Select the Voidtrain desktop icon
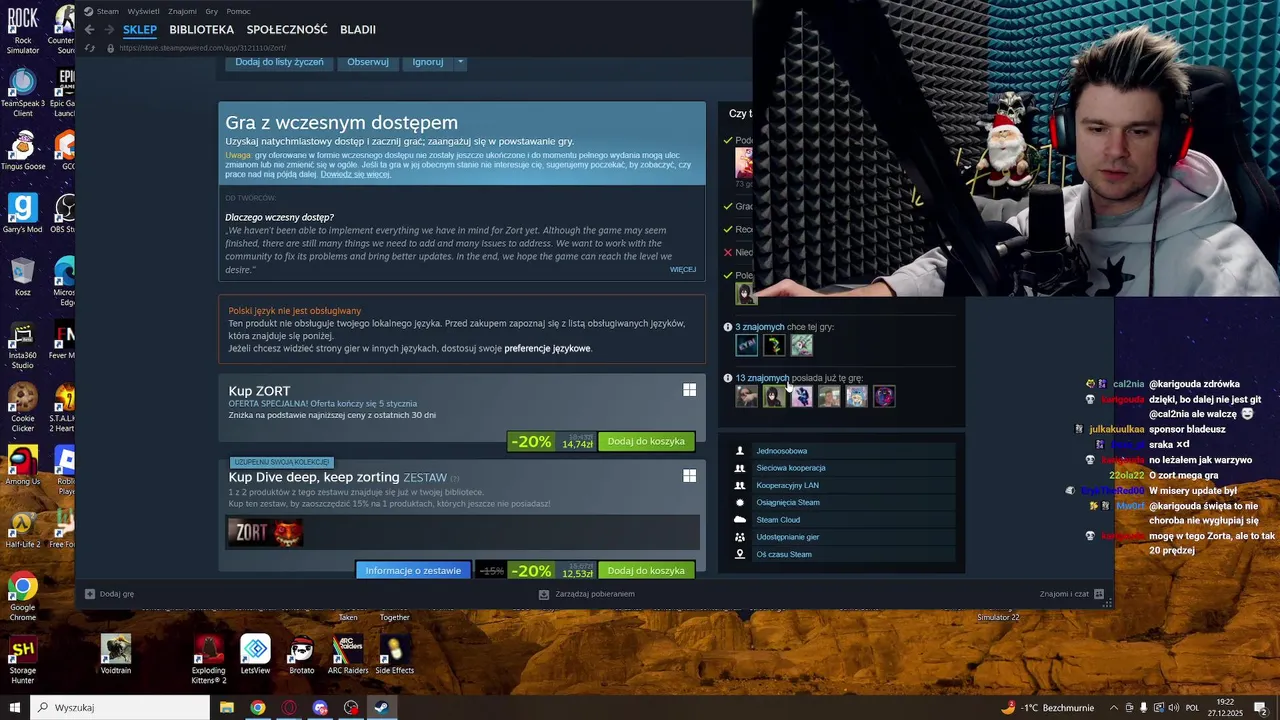The width and height of the screenshot is (1280, 720). 116,655
